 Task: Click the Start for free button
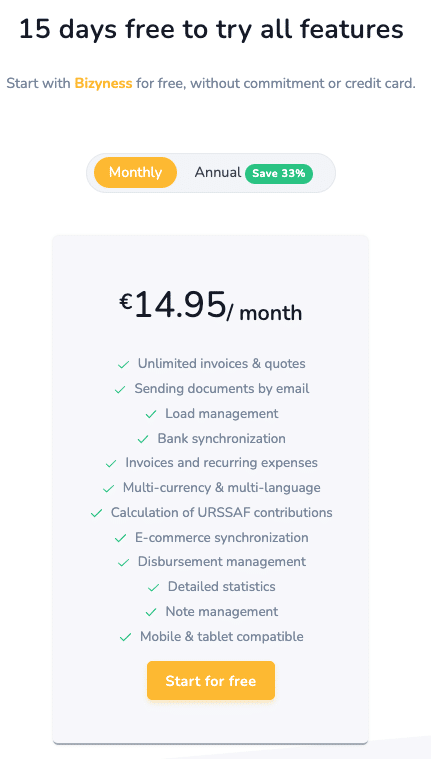tap(211, 681)
